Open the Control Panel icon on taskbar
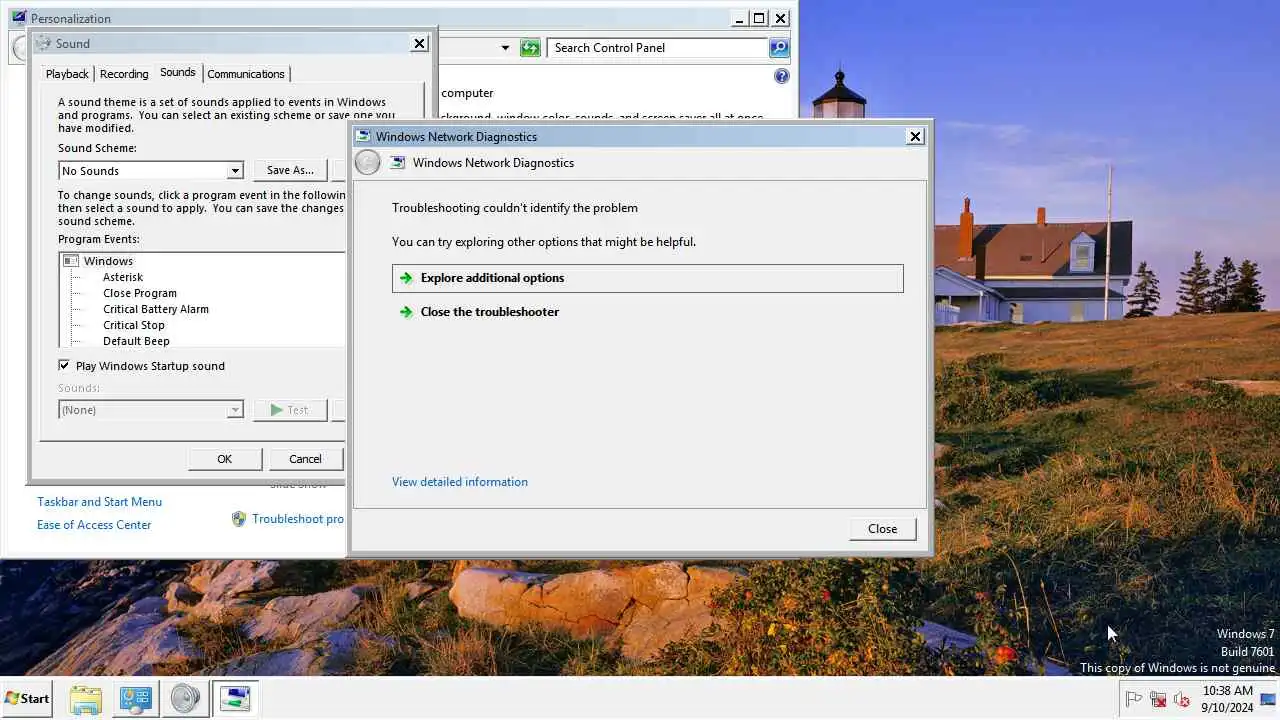1280x720 pixels. click(135, 699)
